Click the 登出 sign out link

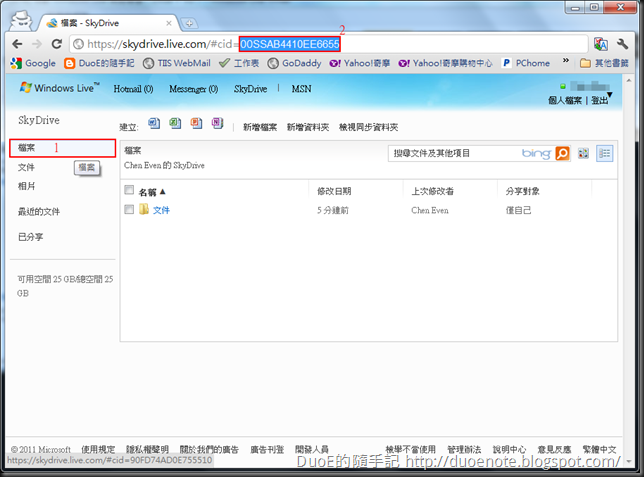coord(599,100)
